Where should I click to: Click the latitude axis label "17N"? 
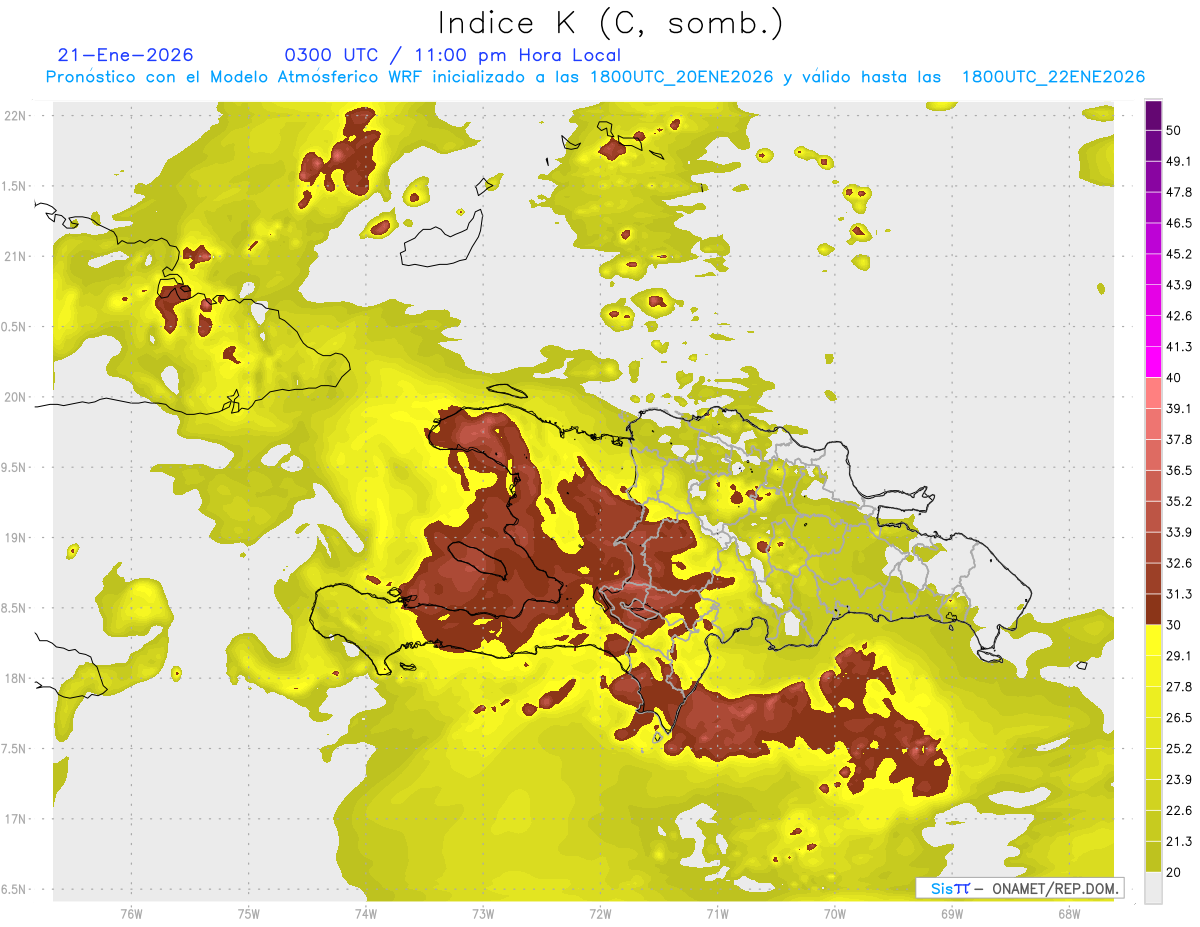click(15, 819)
